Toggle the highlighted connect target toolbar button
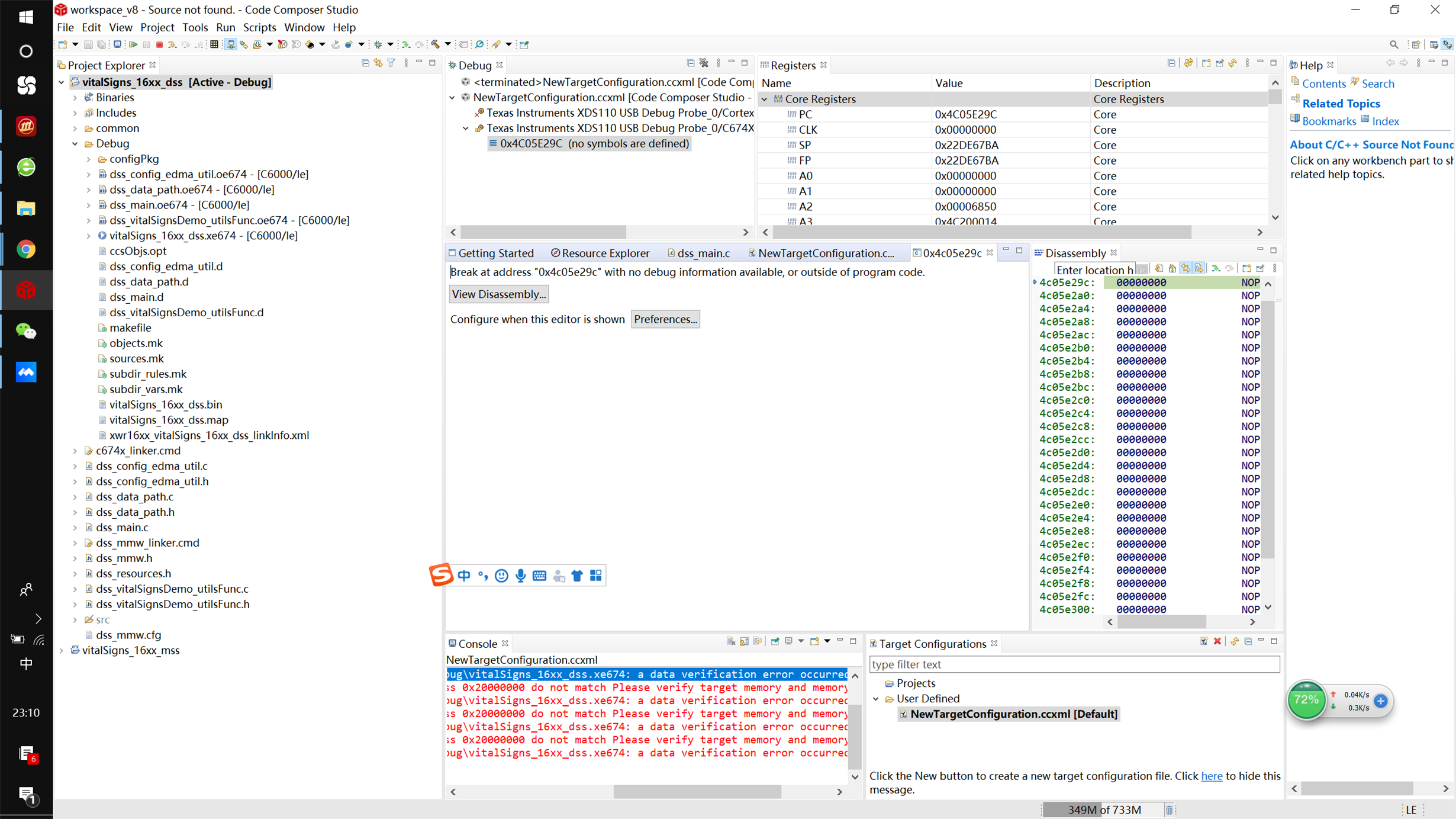Viewport: 1456px width, 819px height. (231, 44)
